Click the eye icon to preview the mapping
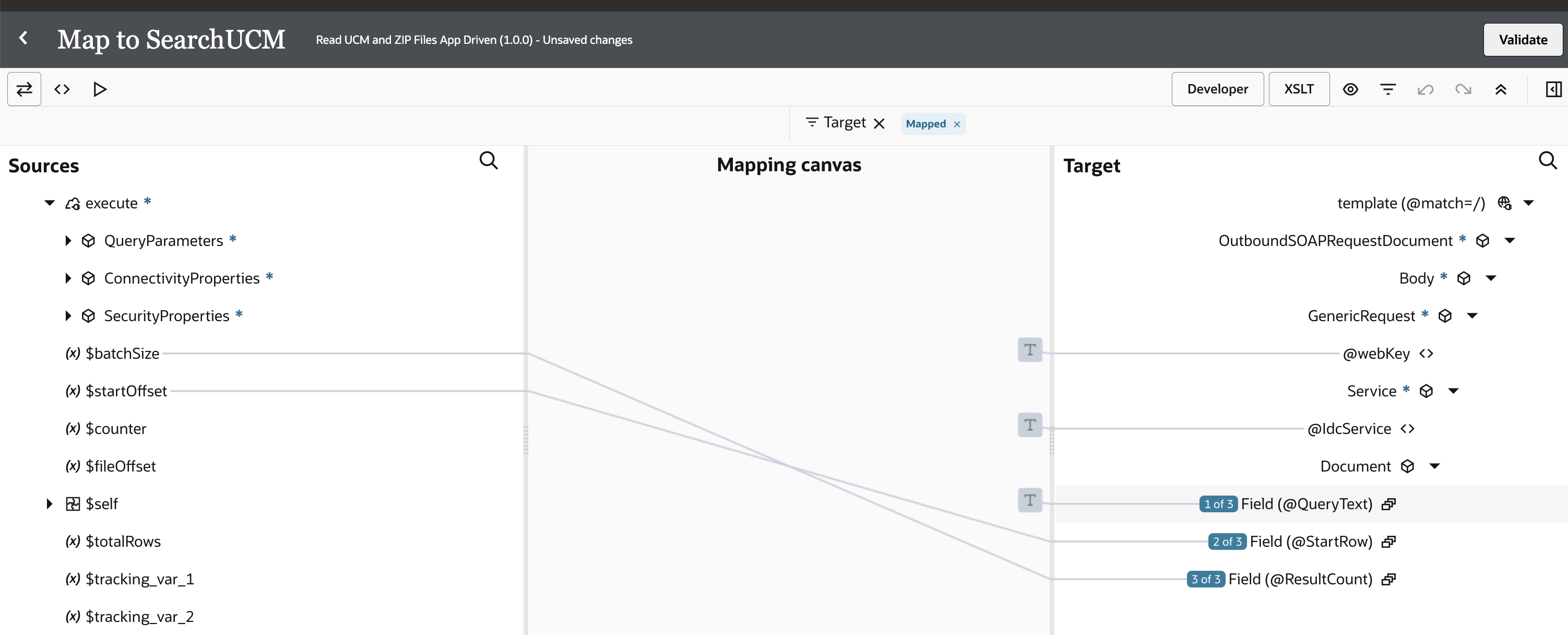The width and height of the screenshot is (1568, 635). pyautogui.click(x=1351, y=89)
